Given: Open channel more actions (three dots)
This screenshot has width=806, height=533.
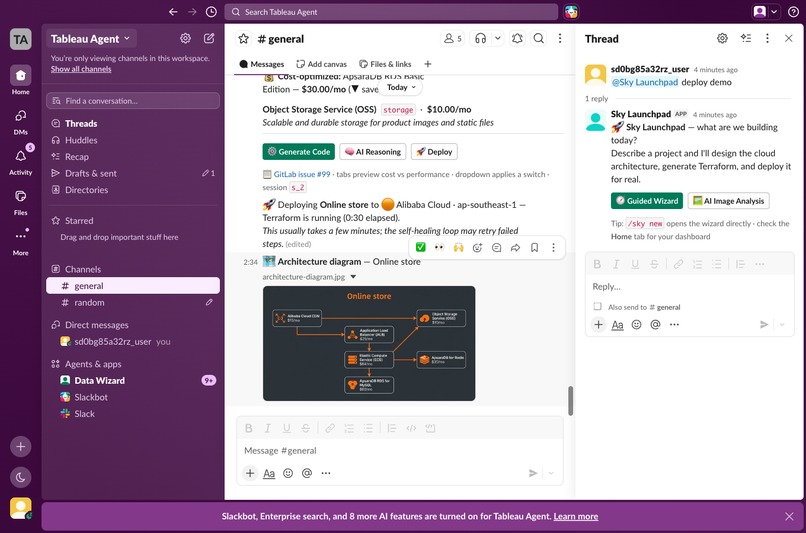Looking at the screenshot, I should (x=560, y=39).
